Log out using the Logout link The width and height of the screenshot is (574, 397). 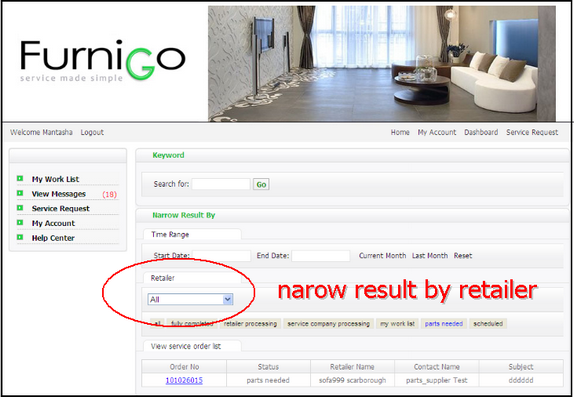(92, 132)
